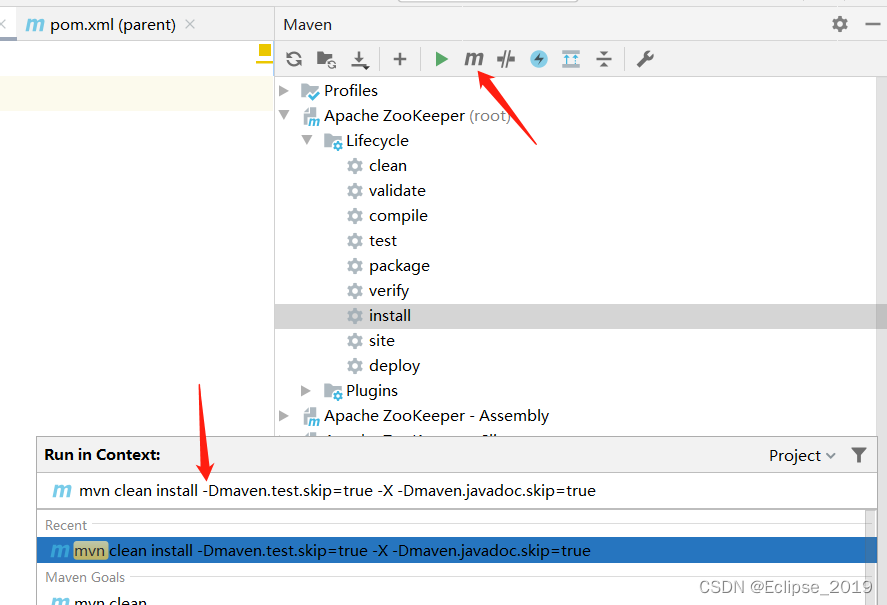Select the Lifecycle folder

pos(377,141)
